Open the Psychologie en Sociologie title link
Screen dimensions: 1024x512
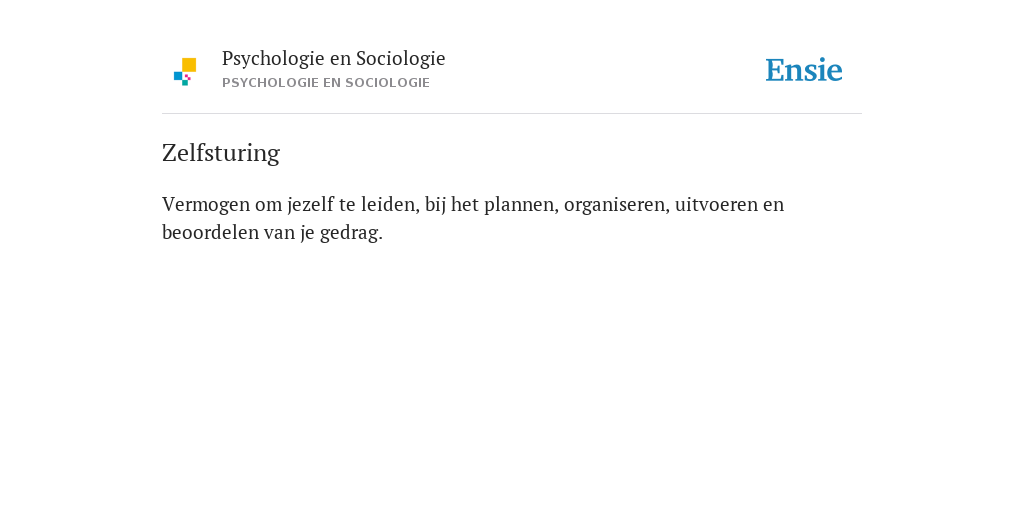(333, 59)
